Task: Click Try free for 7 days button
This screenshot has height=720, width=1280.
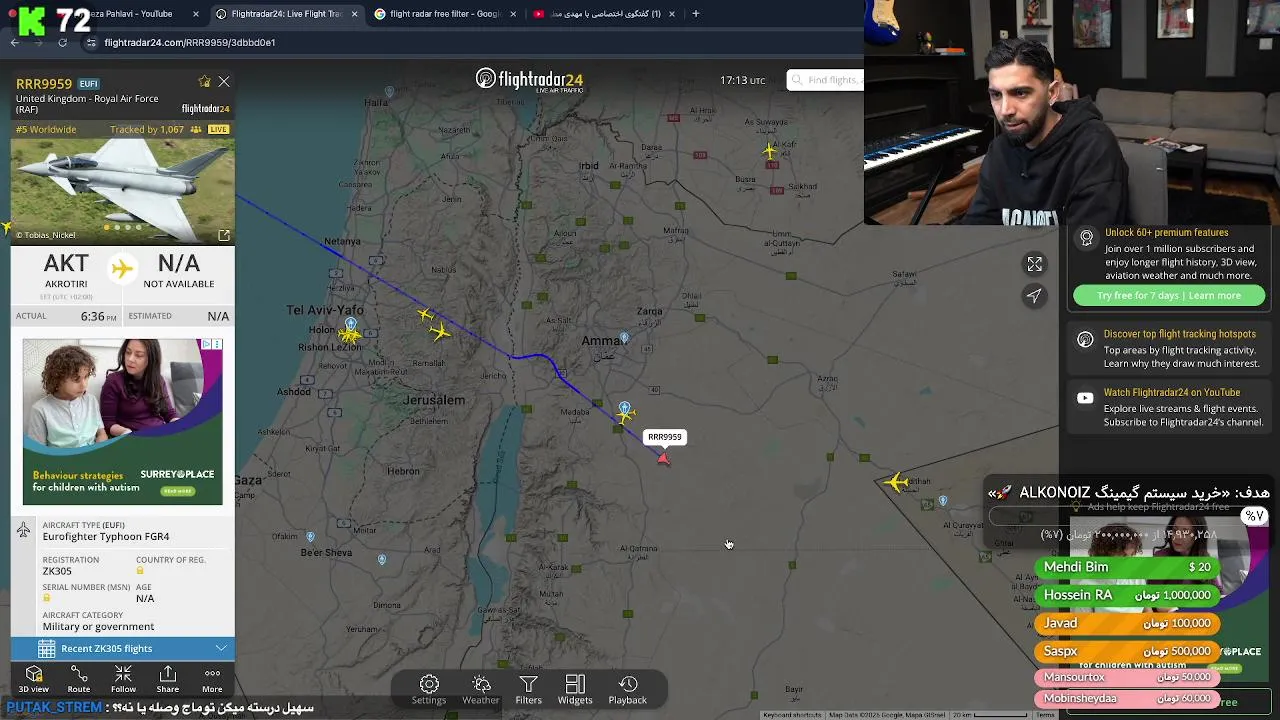Action: coord(1168,295)
